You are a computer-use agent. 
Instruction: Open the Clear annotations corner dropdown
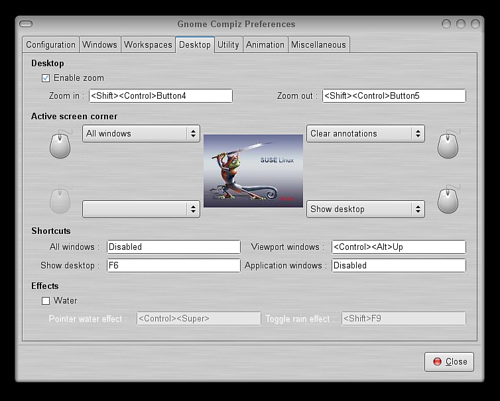(365, 134)
